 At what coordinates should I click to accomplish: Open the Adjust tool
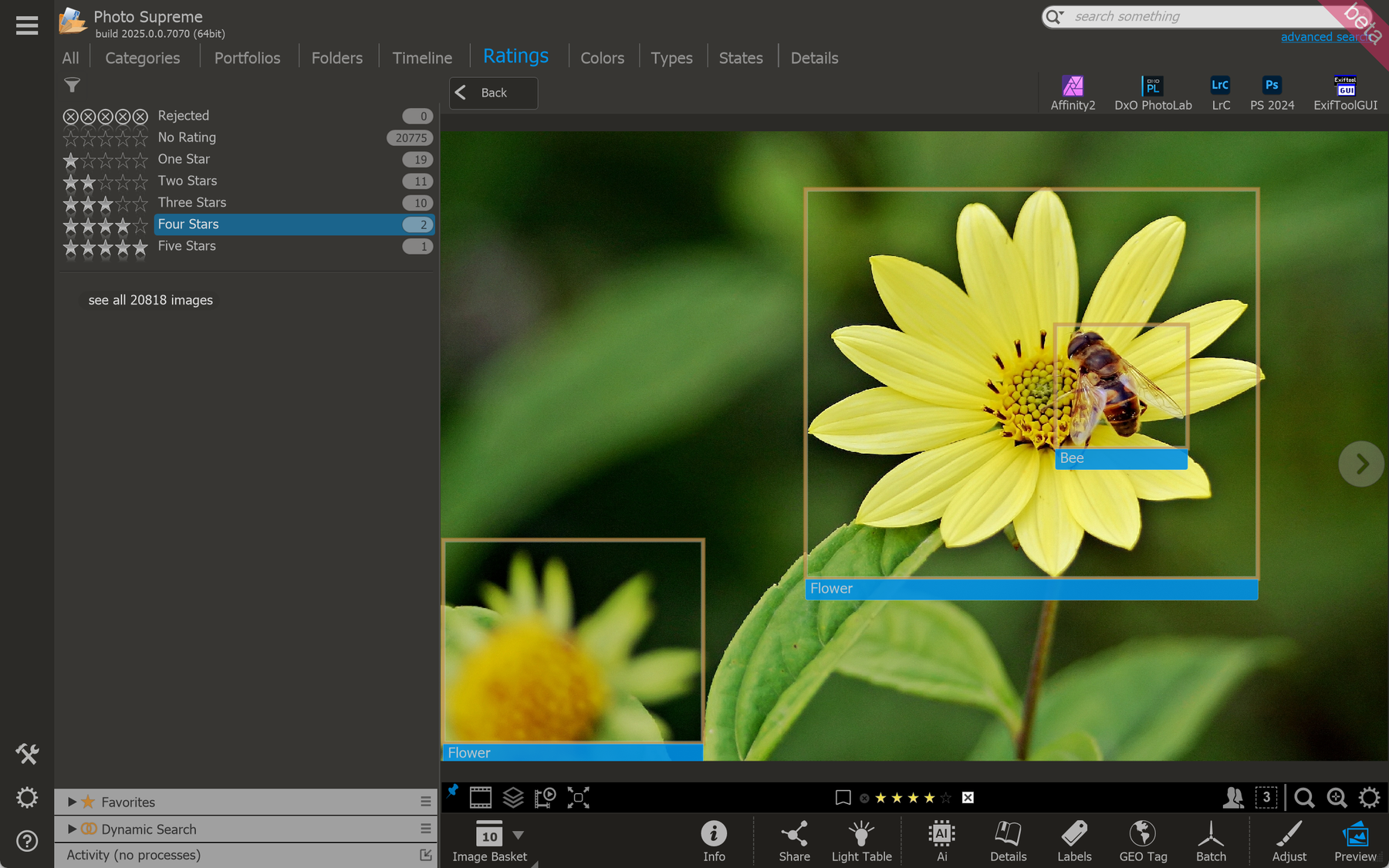[1289, 841]
